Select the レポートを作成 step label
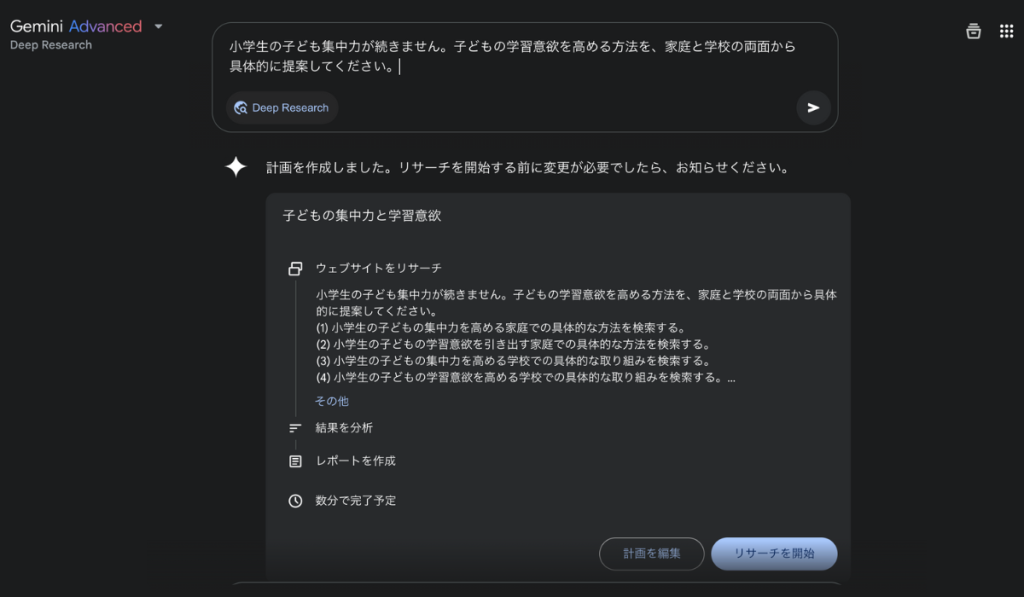The height and width of the screenshot is (597, 1024). (355, 461)
